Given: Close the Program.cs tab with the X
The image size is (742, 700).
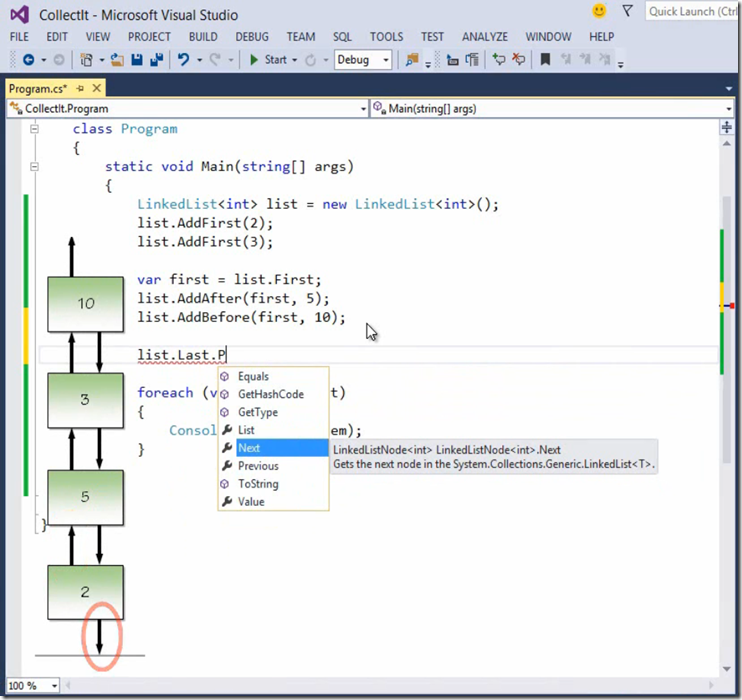Looking at the screenshot, I should coord(97,88).
